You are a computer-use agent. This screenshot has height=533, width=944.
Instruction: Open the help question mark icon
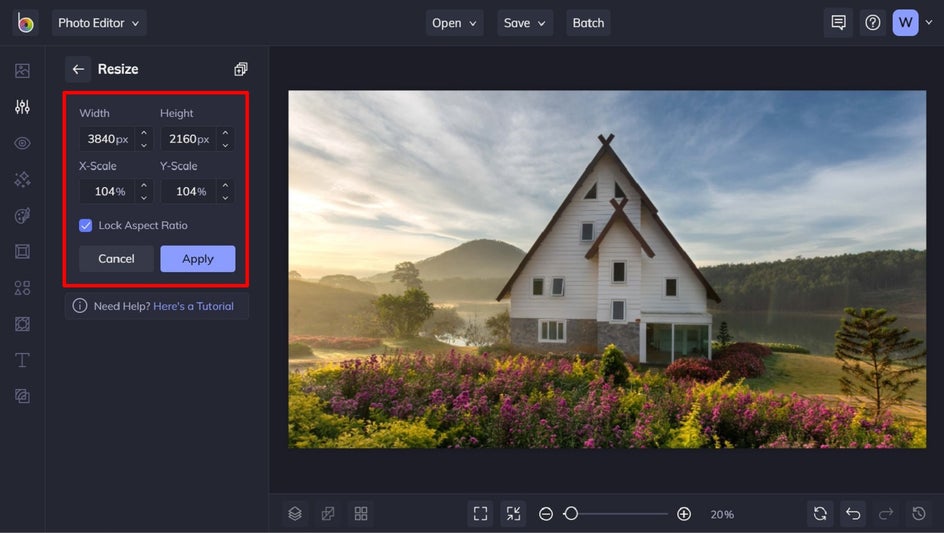[x=872, y=23]
